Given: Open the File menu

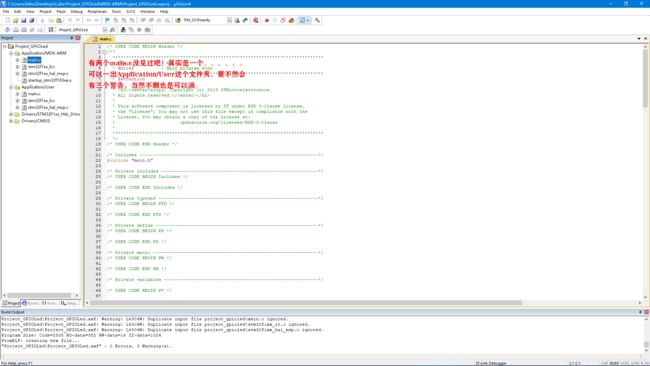Looking at the screenshot, I should click(x=6, y=12).
